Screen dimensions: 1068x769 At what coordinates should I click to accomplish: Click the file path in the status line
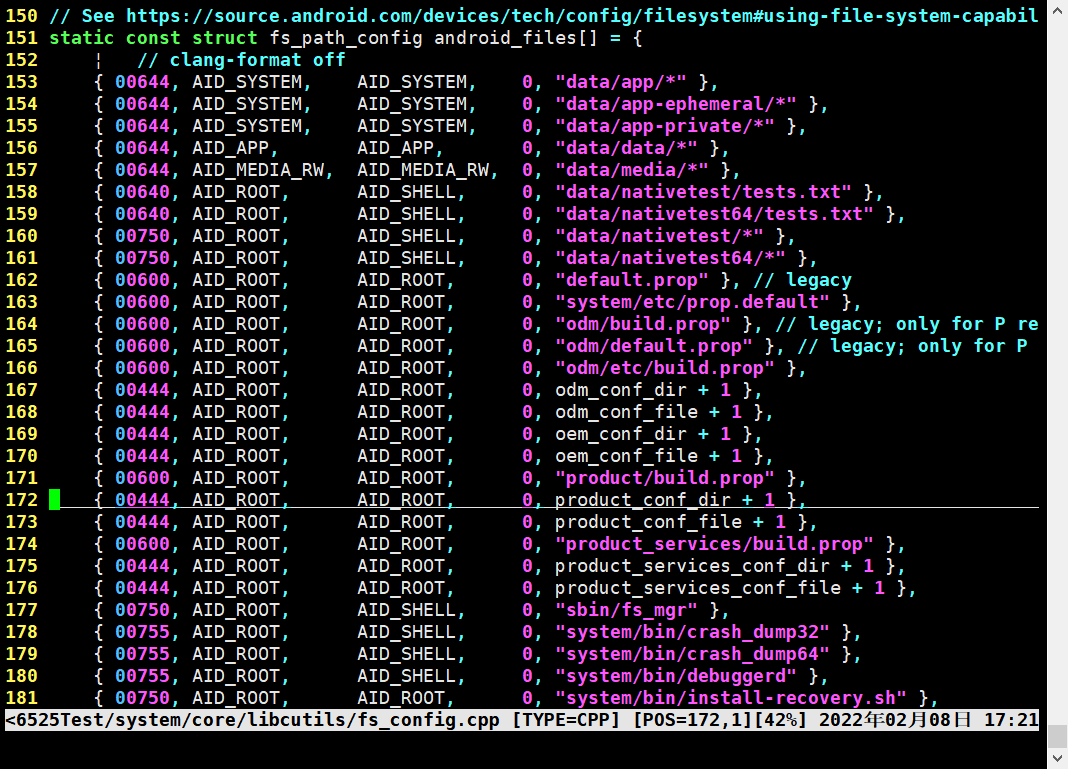pyautogui.click(x=253, y=720)
